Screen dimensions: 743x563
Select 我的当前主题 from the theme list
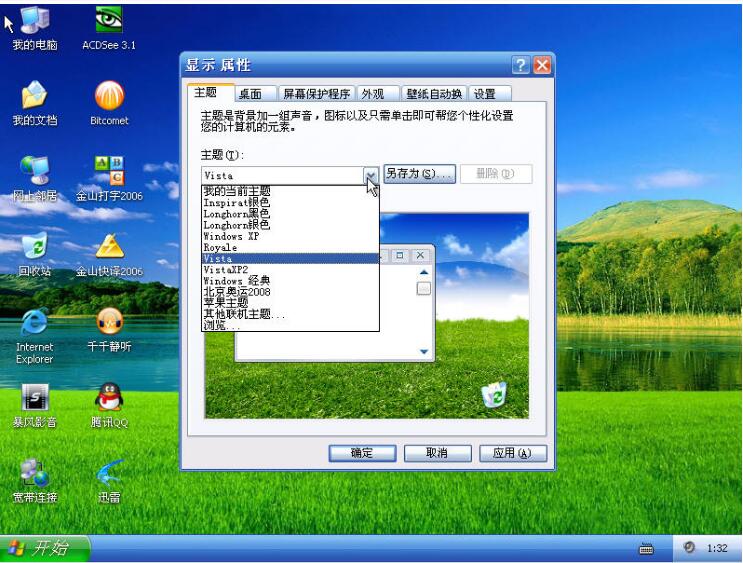290,191
